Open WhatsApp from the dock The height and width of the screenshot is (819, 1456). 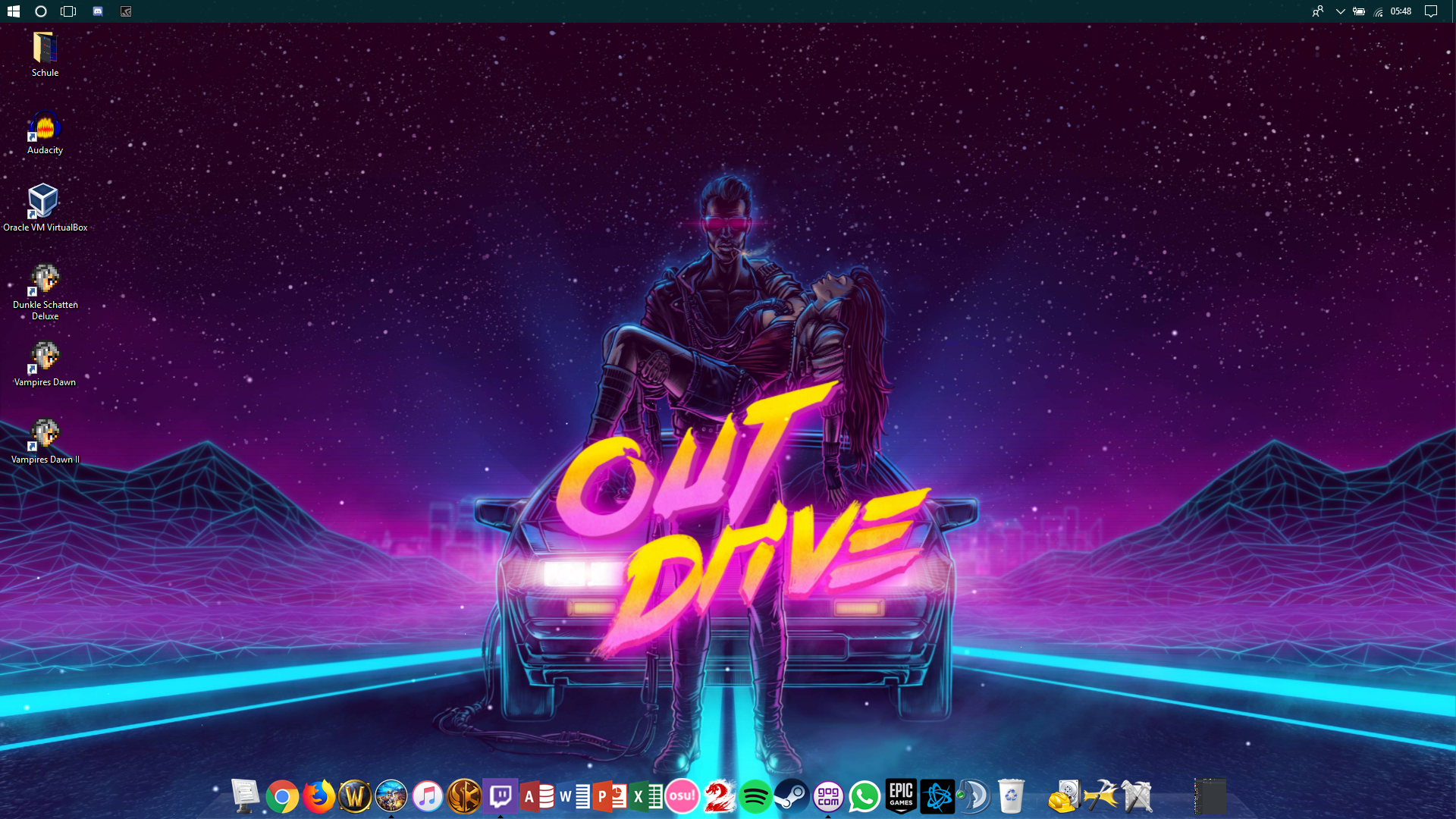click(x=864, y=797)
